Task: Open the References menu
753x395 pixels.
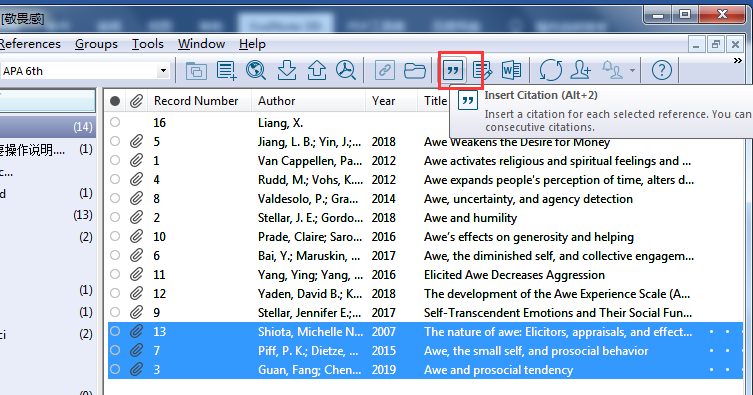Action: click(30, 44)
